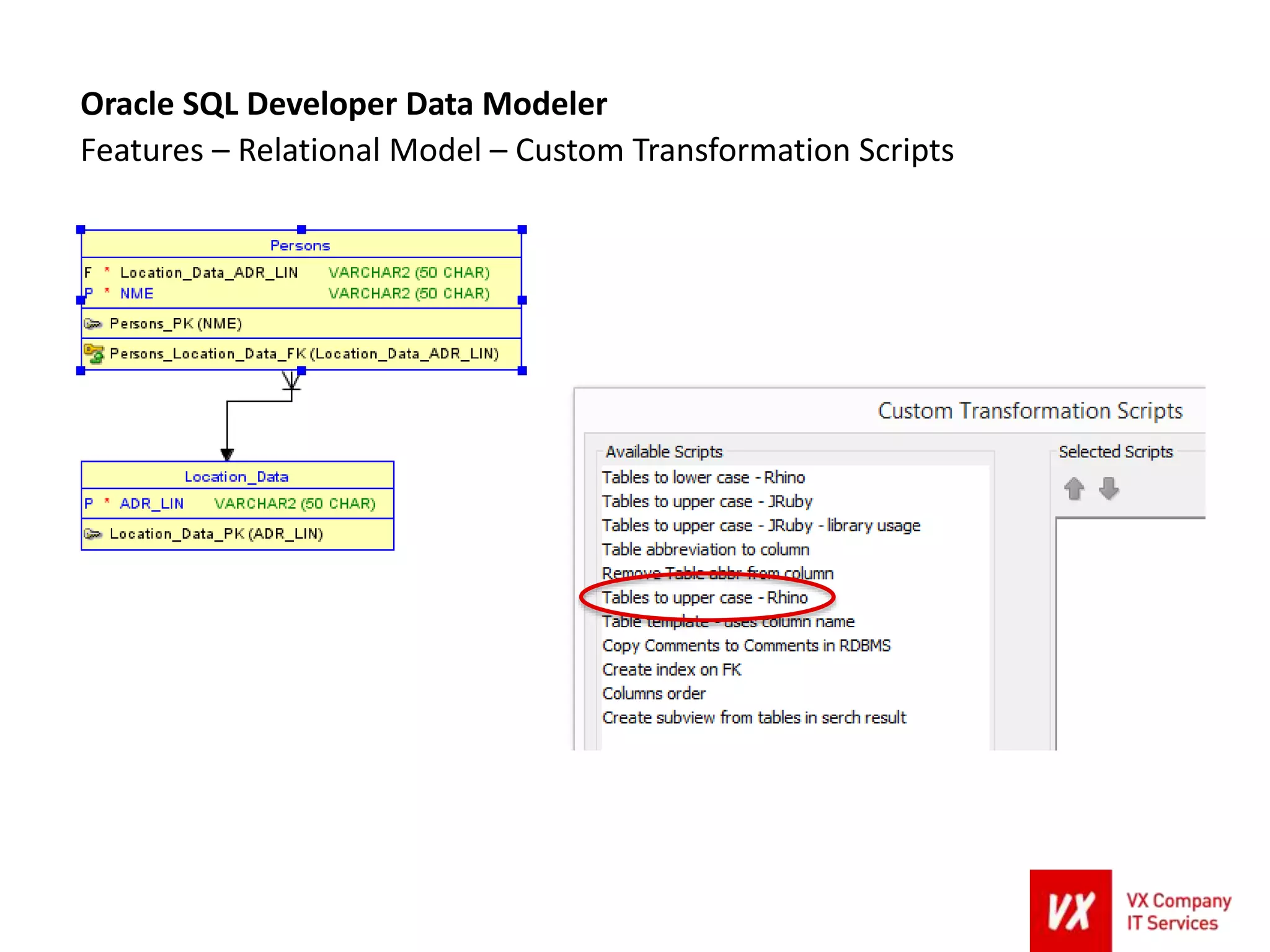Click the move script down arrow icon

pyautogui.click(x=1109, y=488)
